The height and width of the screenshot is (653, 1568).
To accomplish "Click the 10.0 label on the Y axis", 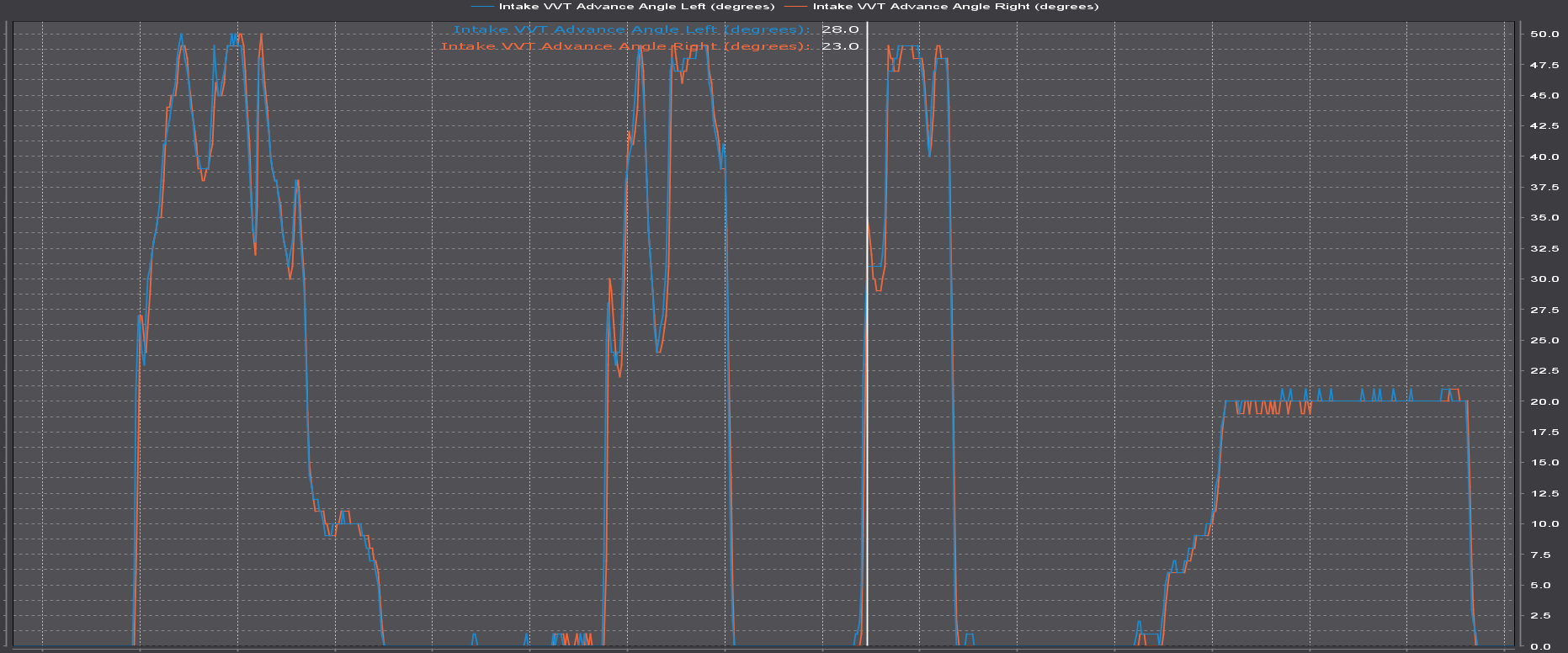I will pos(1544,524).
